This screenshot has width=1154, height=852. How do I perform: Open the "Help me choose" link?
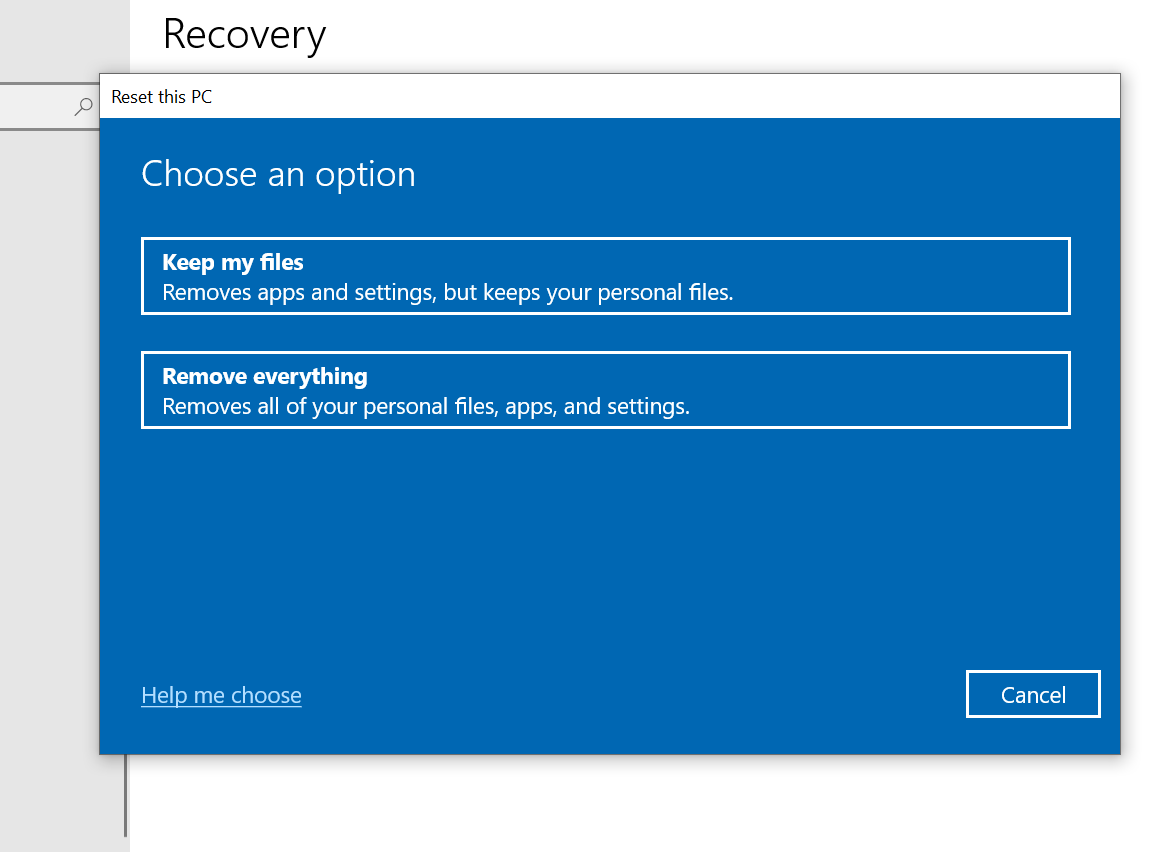click(221, 695)
